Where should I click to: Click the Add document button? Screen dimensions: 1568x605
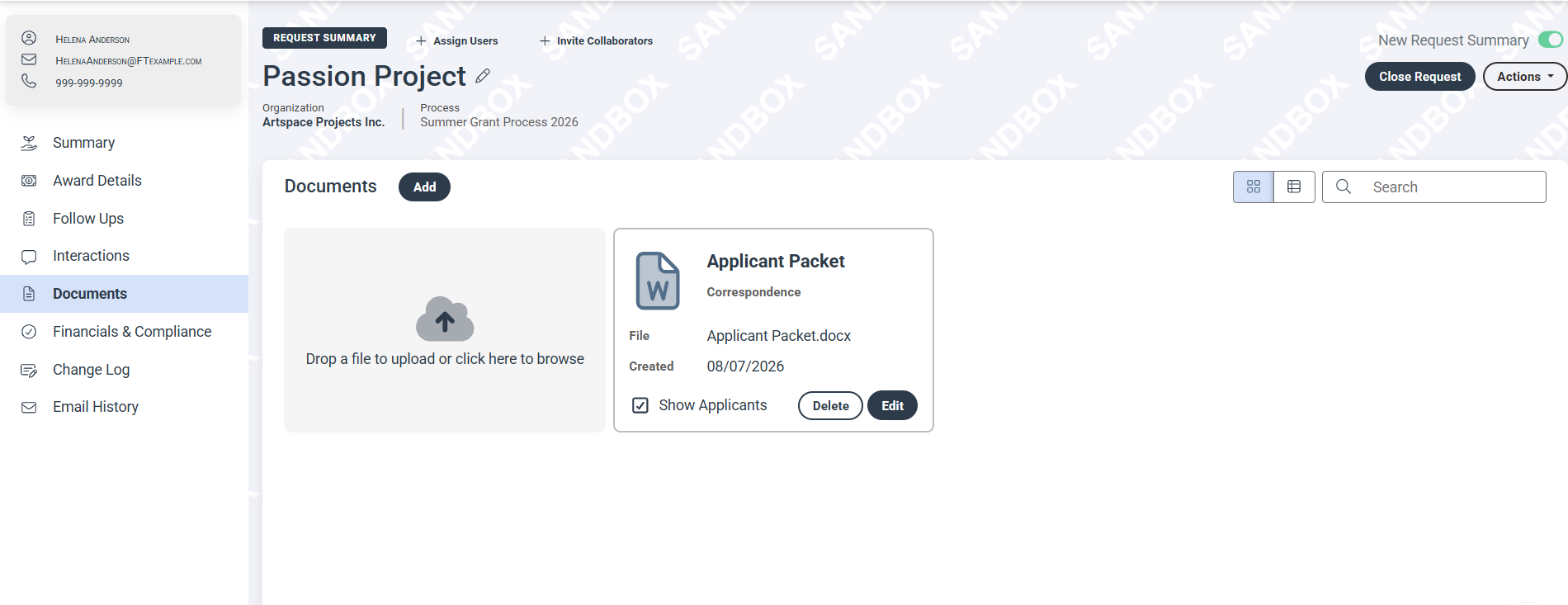[x=424, y=187]
